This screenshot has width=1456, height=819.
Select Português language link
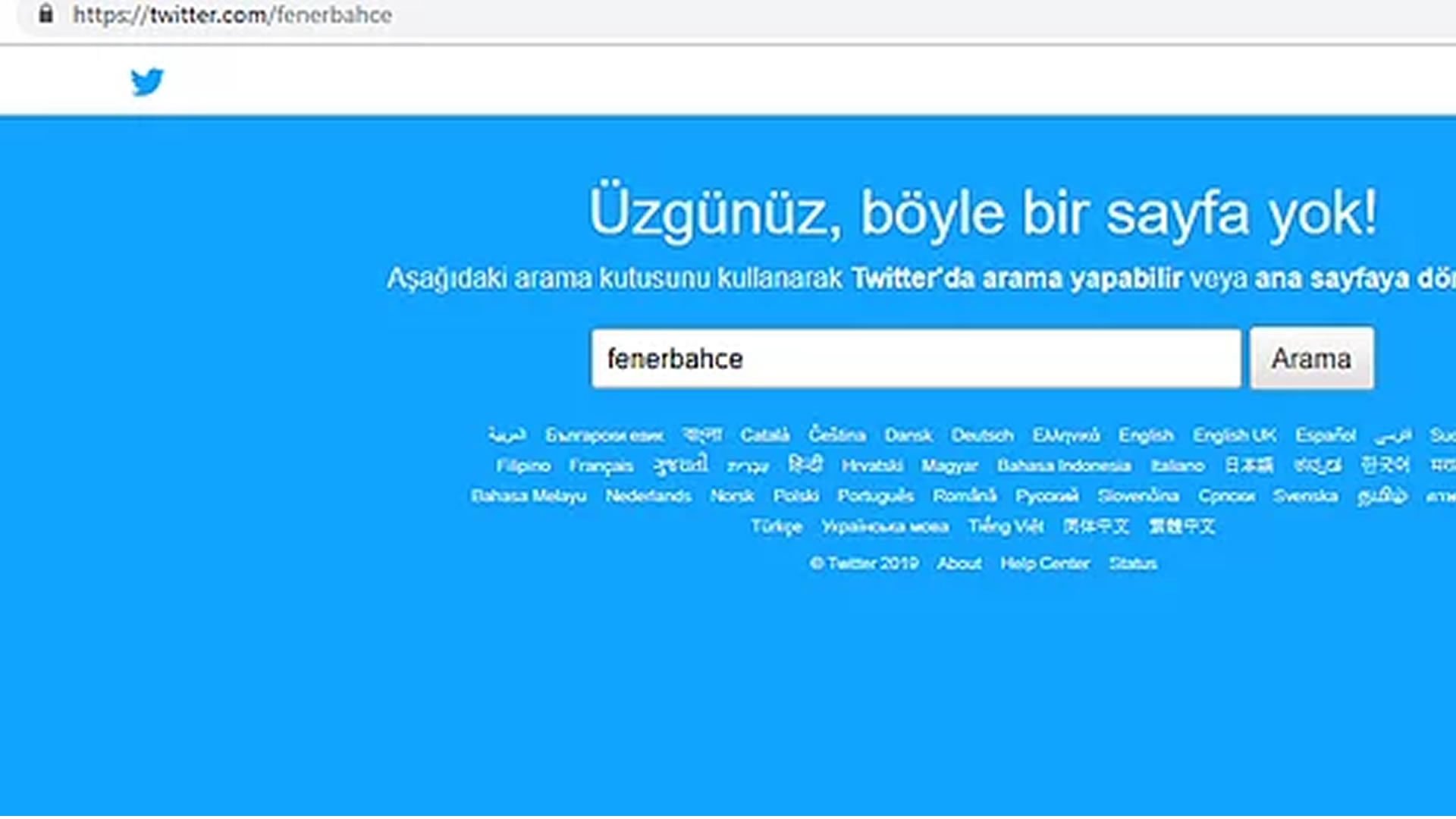pyautogui.click(x=876, y=496)
